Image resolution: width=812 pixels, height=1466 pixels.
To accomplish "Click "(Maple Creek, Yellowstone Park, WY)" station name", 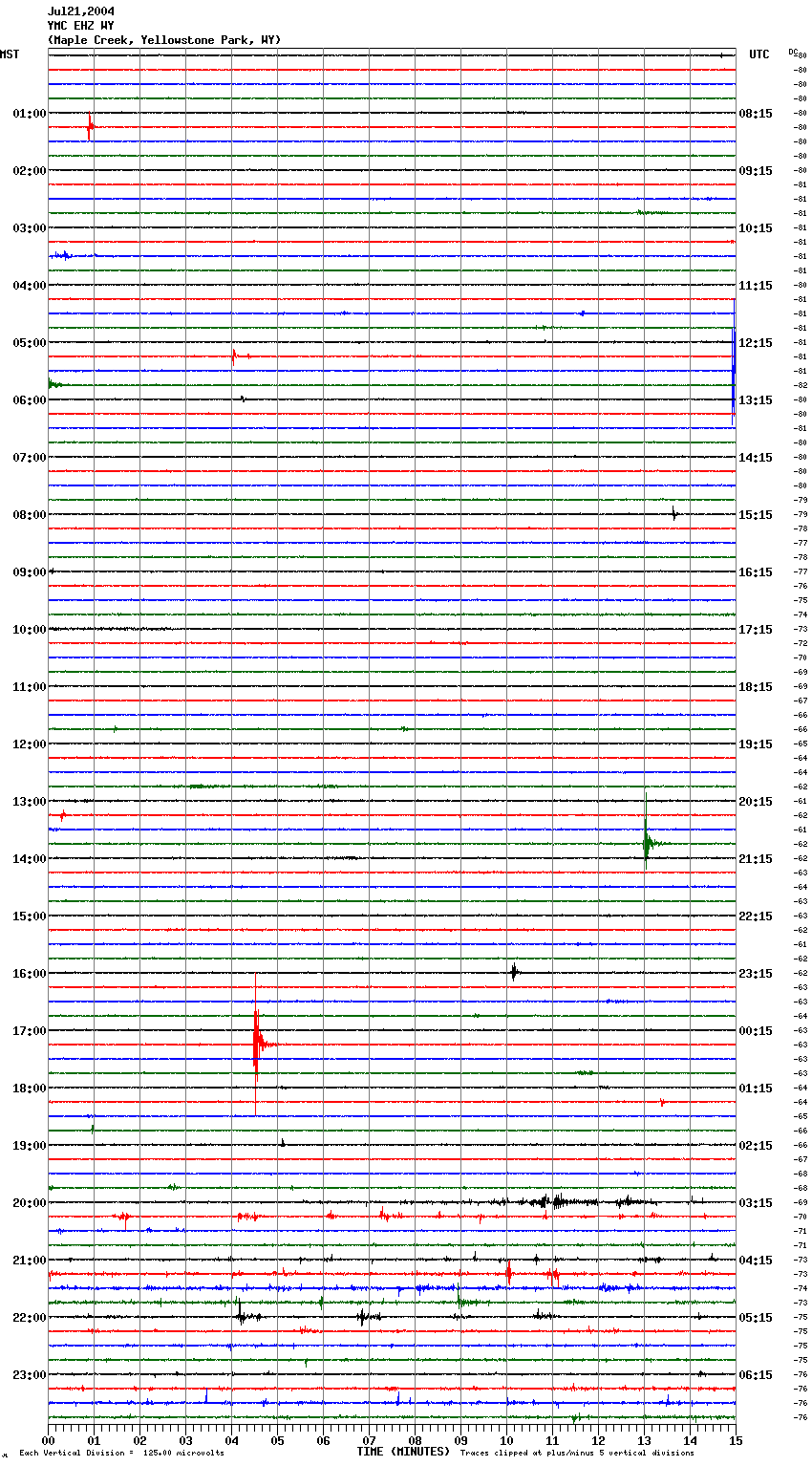I will click(x=164, y=40).
